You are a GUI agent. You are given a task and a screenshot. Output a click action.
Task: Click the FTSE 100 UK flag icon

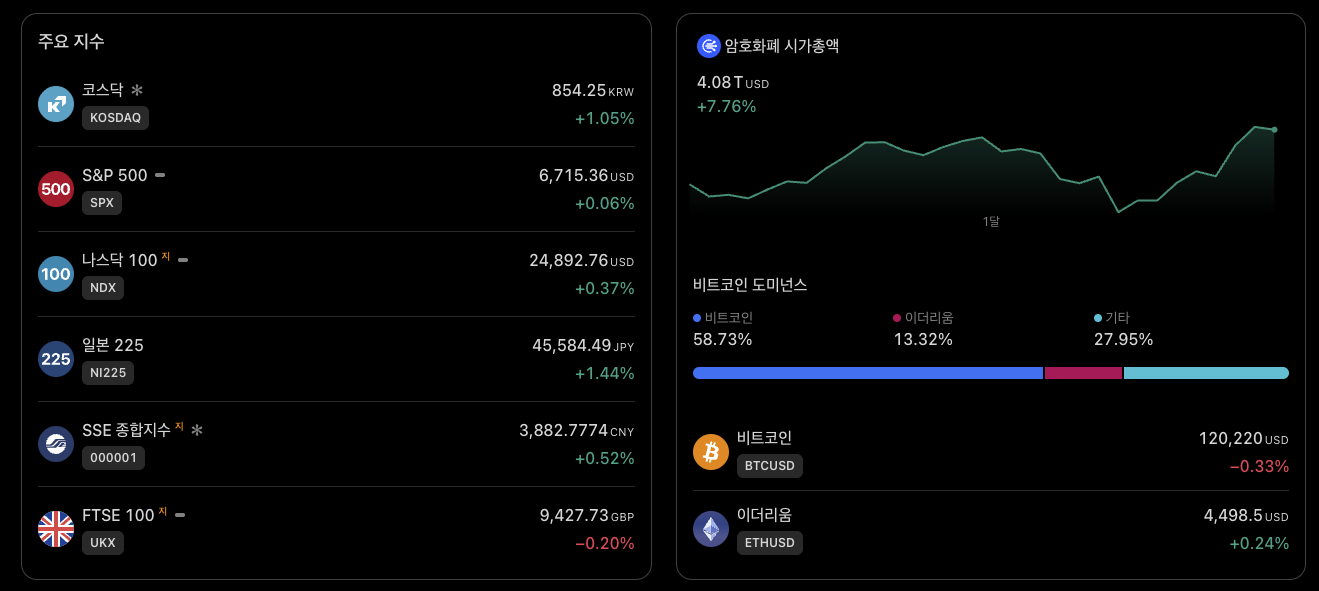coord(55,529)
